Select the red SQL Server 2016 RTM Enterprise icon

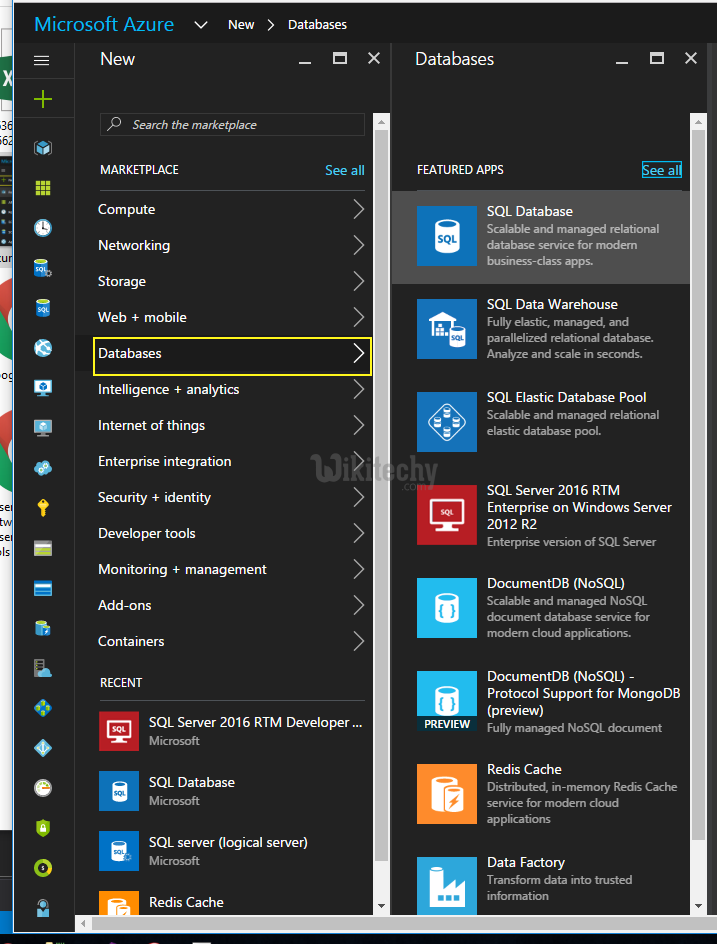(447, 515)
